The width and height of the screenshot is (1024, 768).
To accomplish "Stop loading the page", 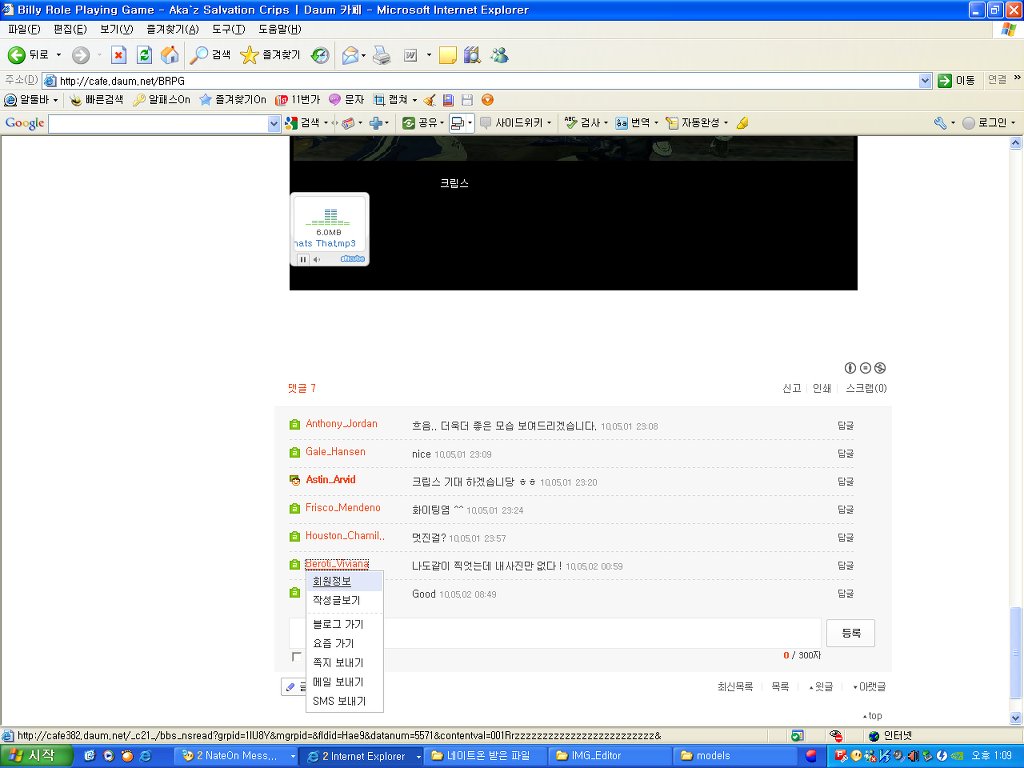I will pos(118,56).
